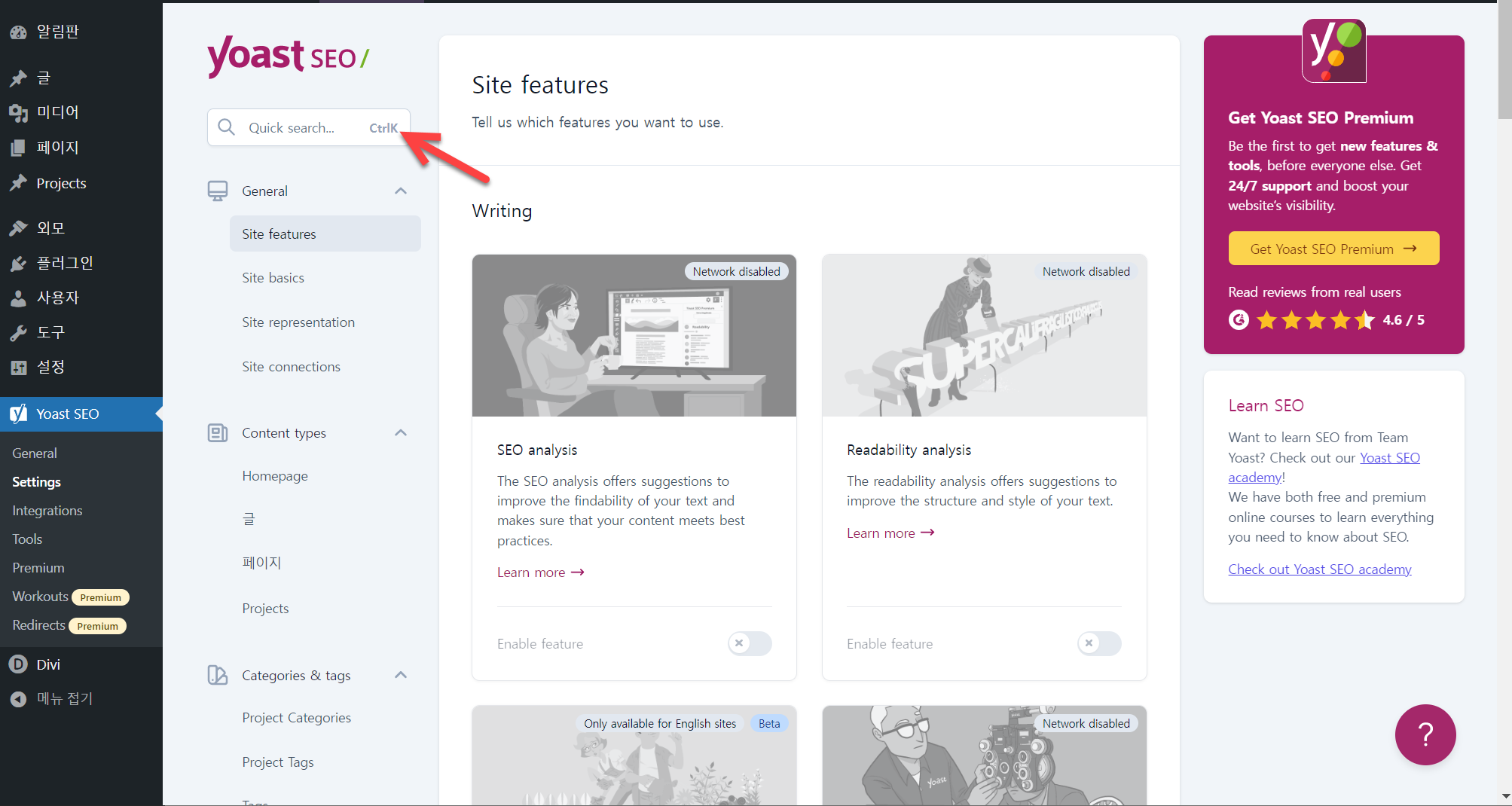Click the Readability analysis card illustration

tap(984, 335)
